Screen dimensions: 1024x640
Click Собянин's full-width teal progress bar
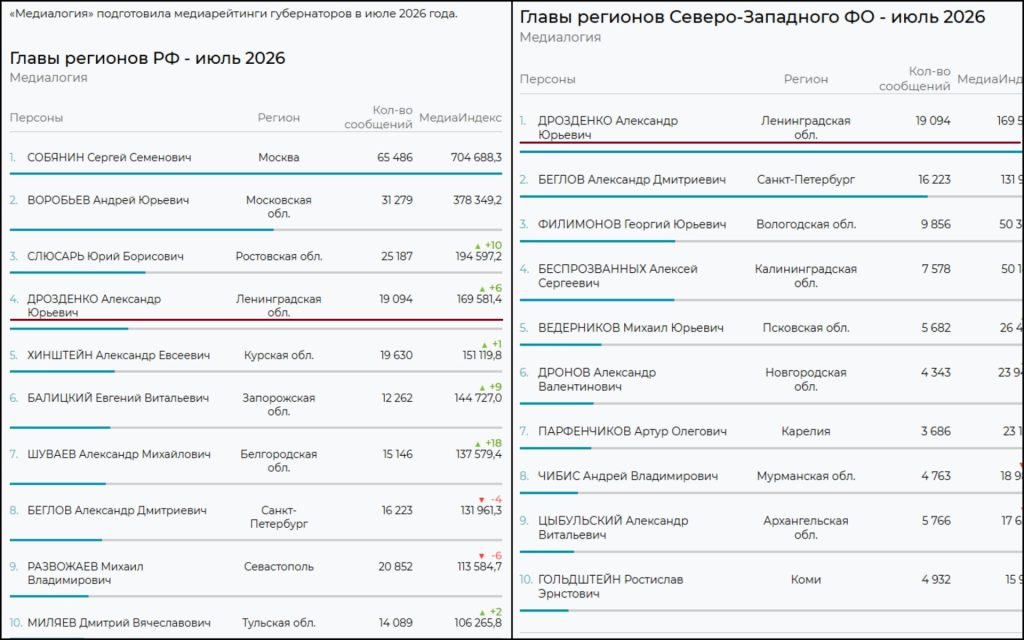(x=256, y=174)
